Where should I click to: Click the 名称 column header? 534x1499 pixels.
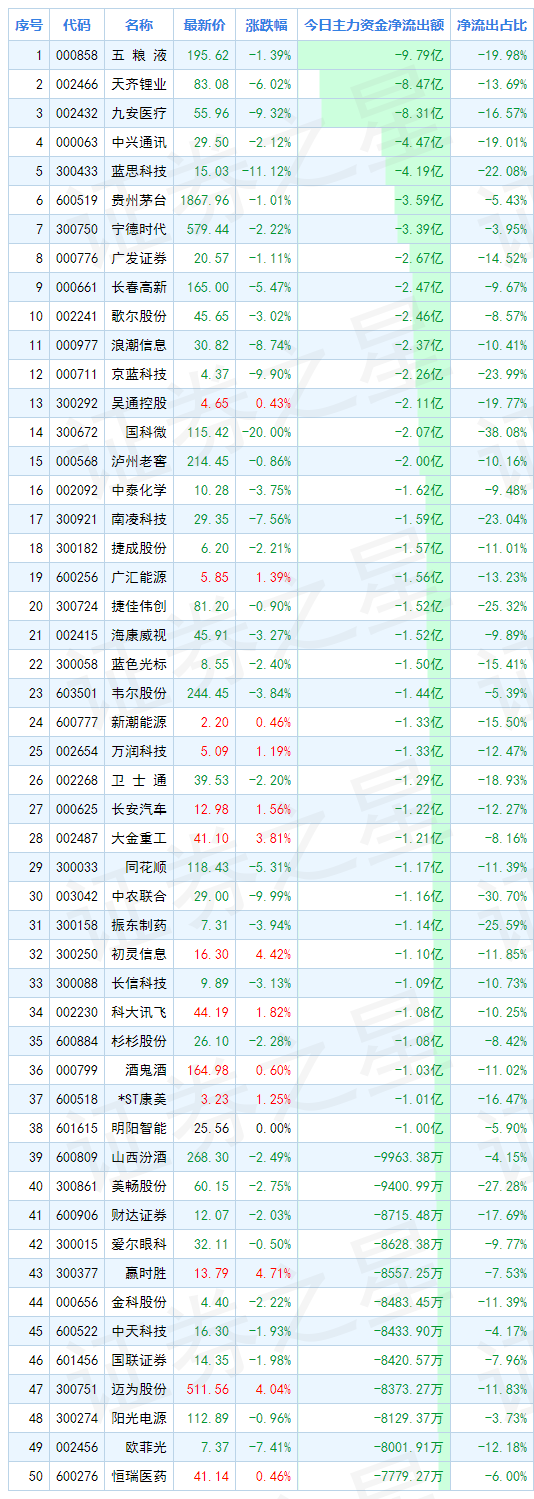pyautogui.click(x=140, y=25)
